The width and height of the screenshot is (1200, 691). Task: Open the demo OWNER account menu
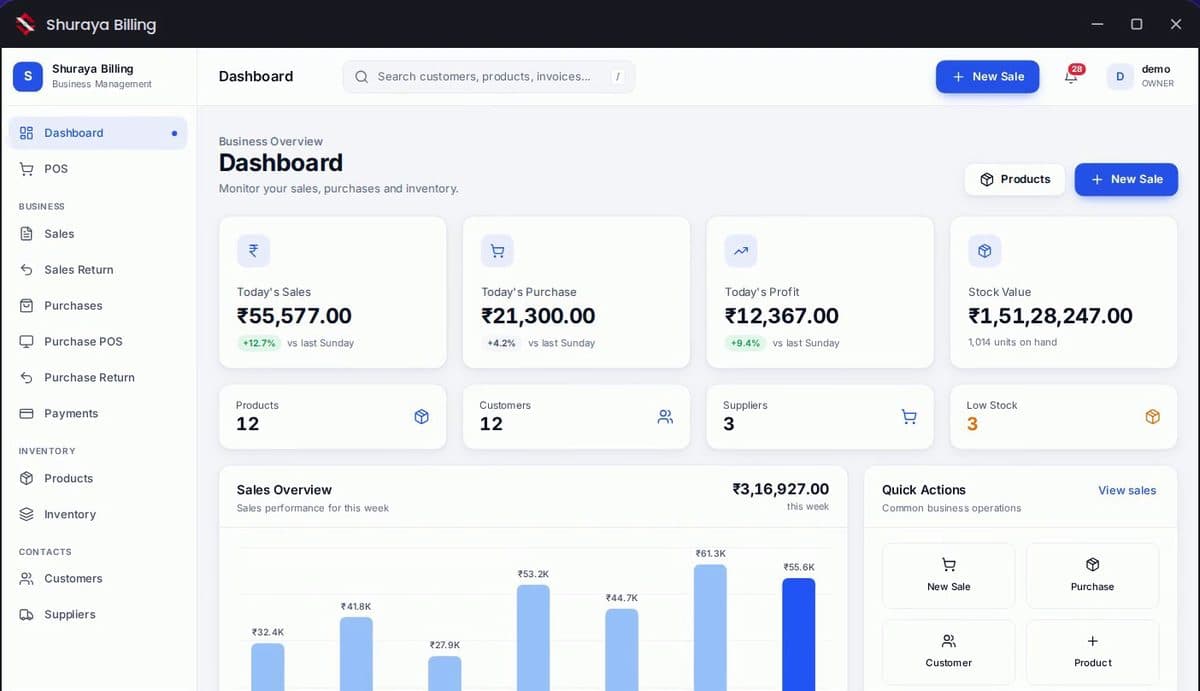pos(1141,77)
